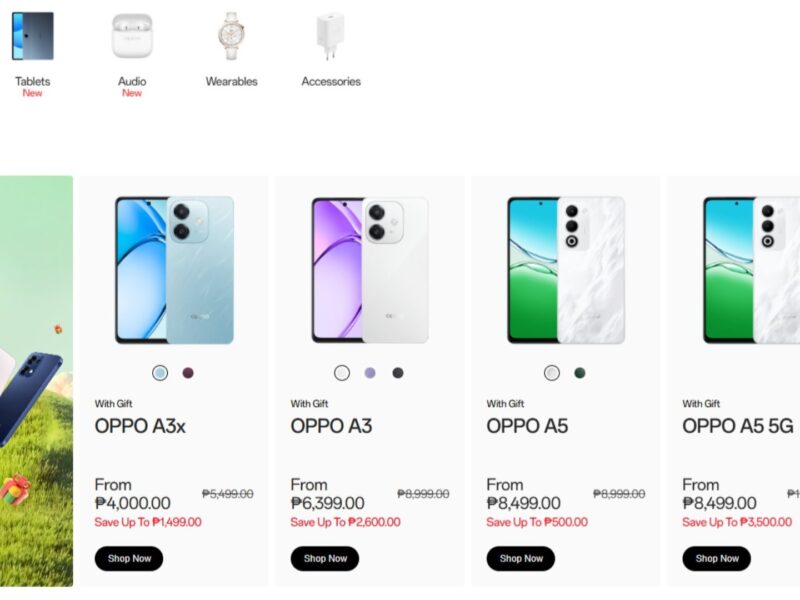Select the purple color swatch for OPPO A3

pyautogui.click(x=369, y=371)
